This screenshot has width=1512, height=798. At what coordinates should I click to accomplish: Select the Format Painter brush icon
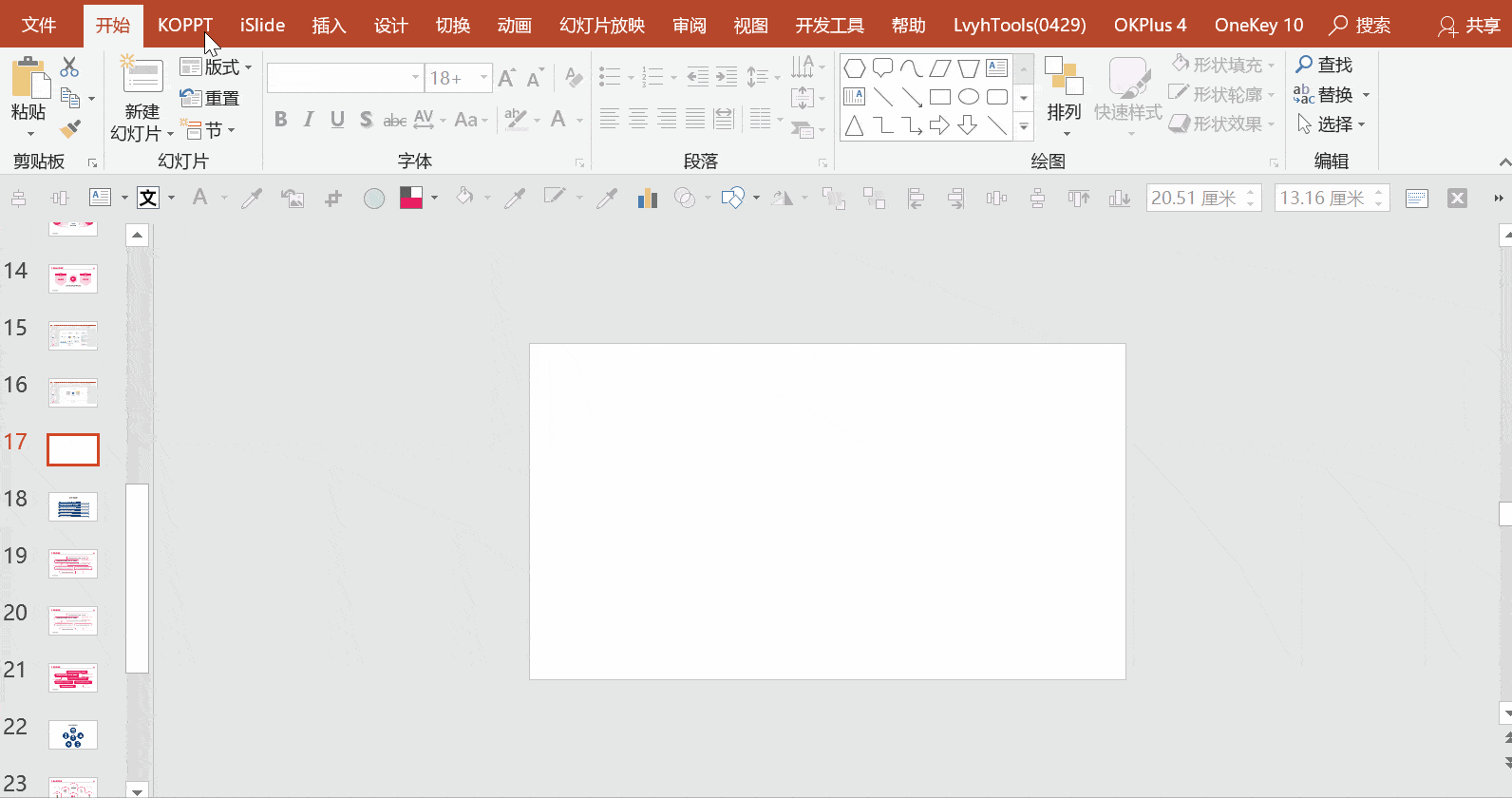coord(70,128)
